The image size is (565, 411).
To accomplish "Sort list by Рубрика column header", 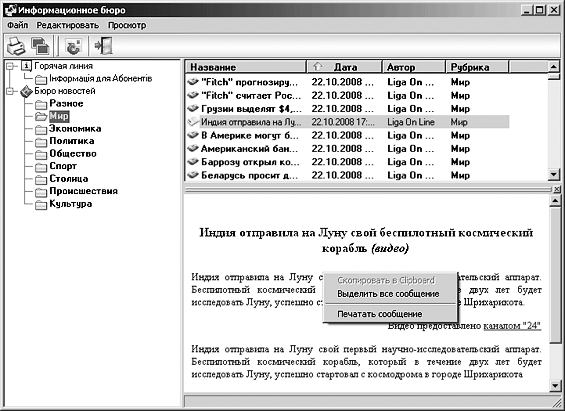I will coord(477,67).
